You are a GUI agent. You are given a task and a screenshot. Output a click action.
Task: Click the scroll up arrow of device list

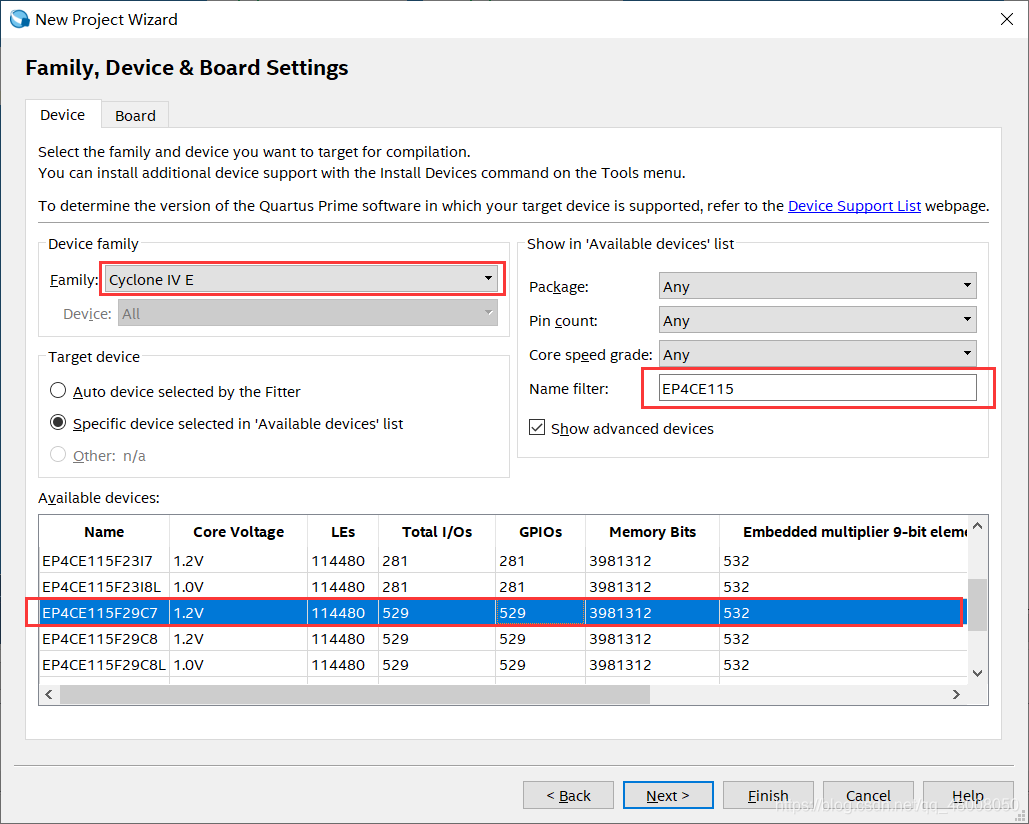(977, 526)
